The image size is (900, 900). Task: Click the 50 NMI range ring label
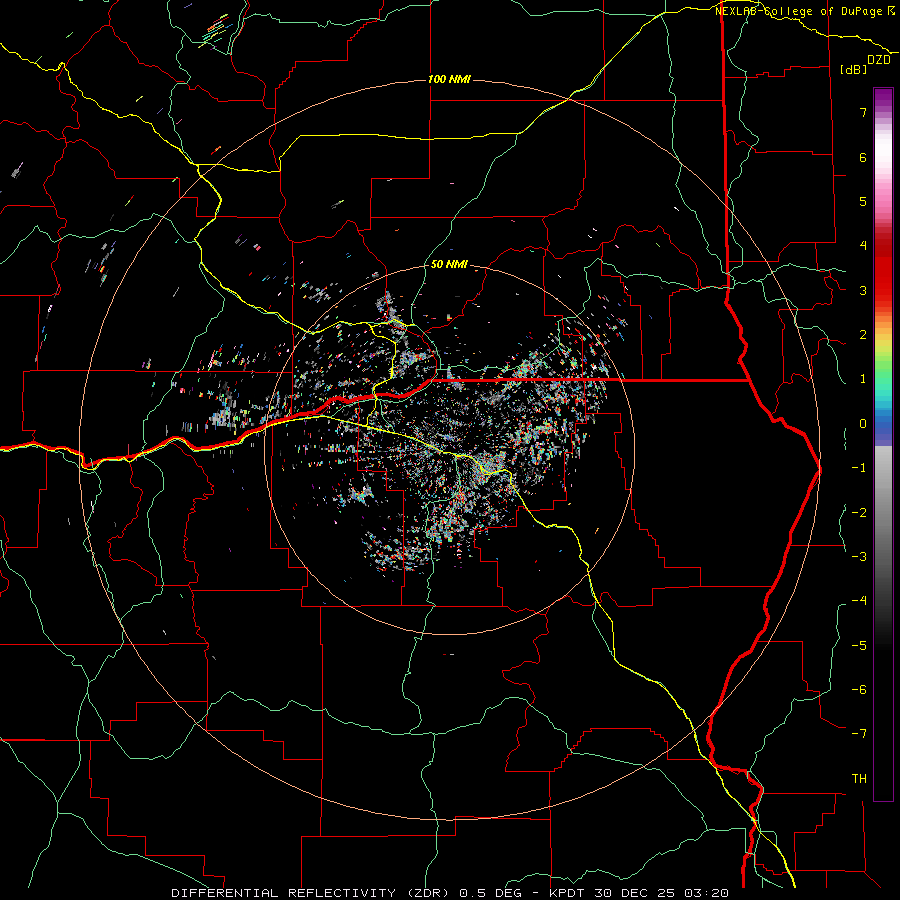coord(449,264)
